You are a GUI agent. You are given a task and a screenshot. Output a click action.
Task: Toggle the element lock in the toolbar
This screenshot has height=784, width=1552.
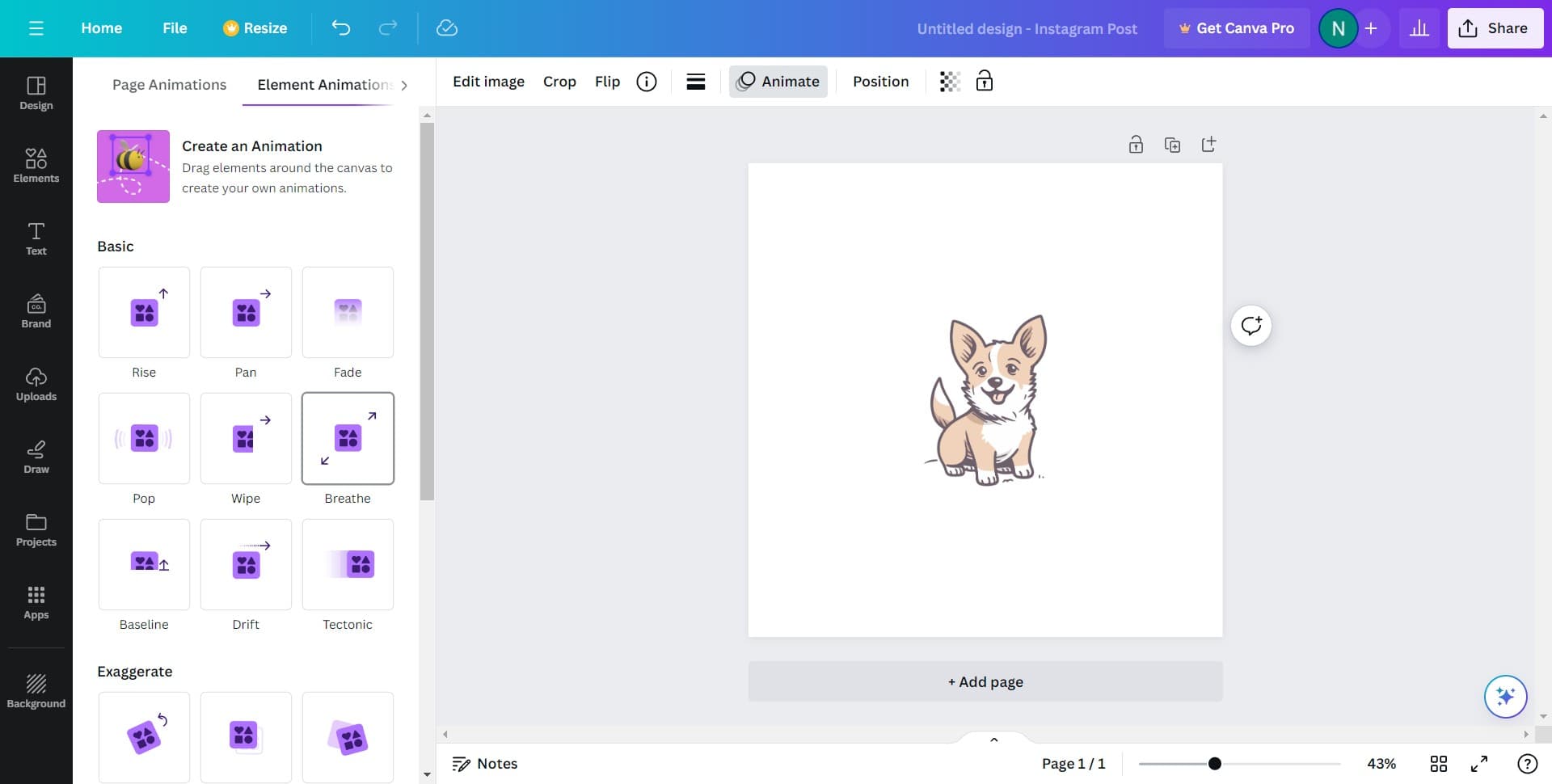click(985, 81)
